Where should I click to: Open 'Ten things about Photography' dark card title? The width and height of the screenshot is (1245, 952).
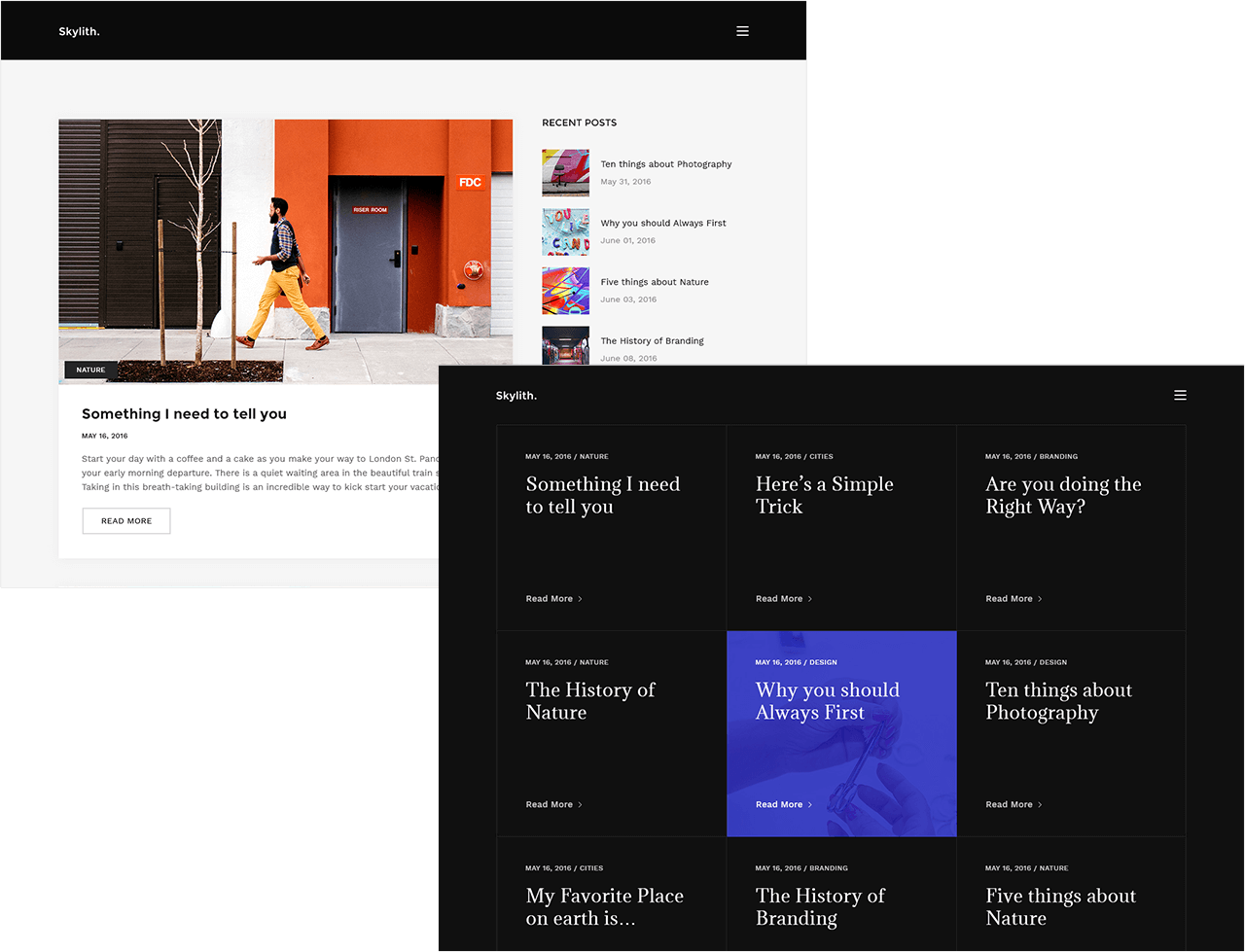click(x=1058, y=701)
